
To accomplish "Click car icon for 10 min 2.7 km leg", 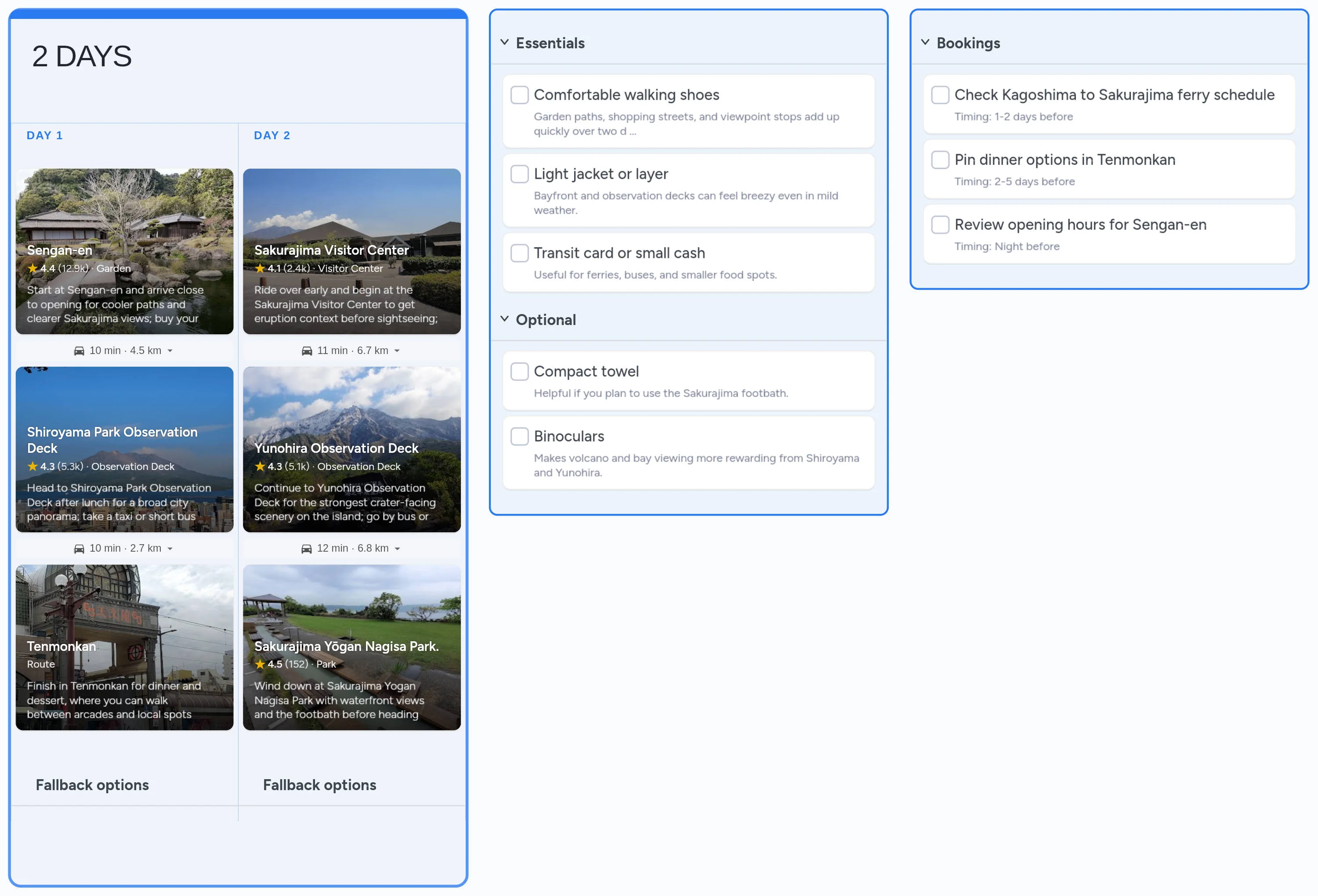I will coord(79,549).
